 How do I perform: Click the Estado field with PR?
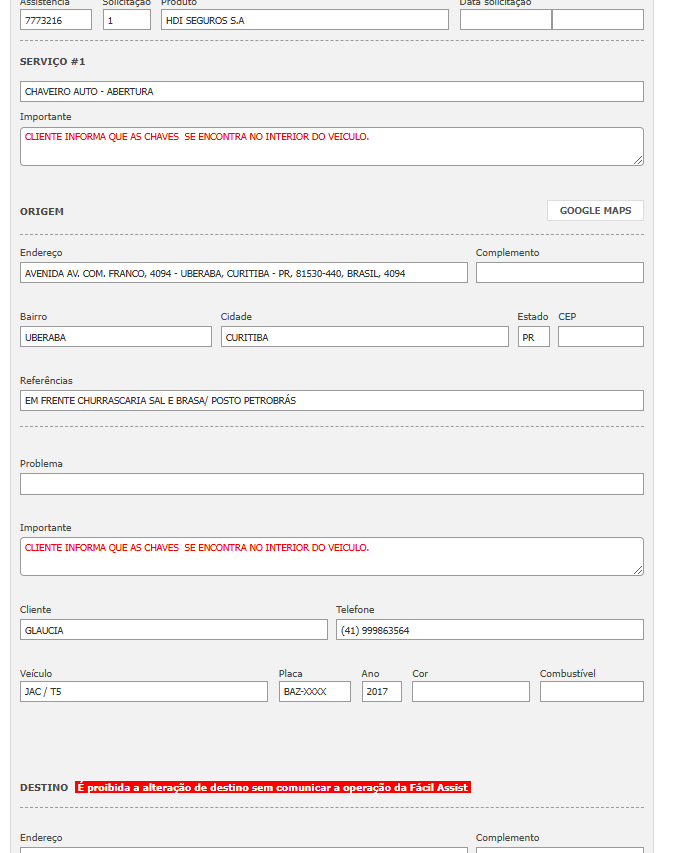pyautogui.click(x=533, y=337)
